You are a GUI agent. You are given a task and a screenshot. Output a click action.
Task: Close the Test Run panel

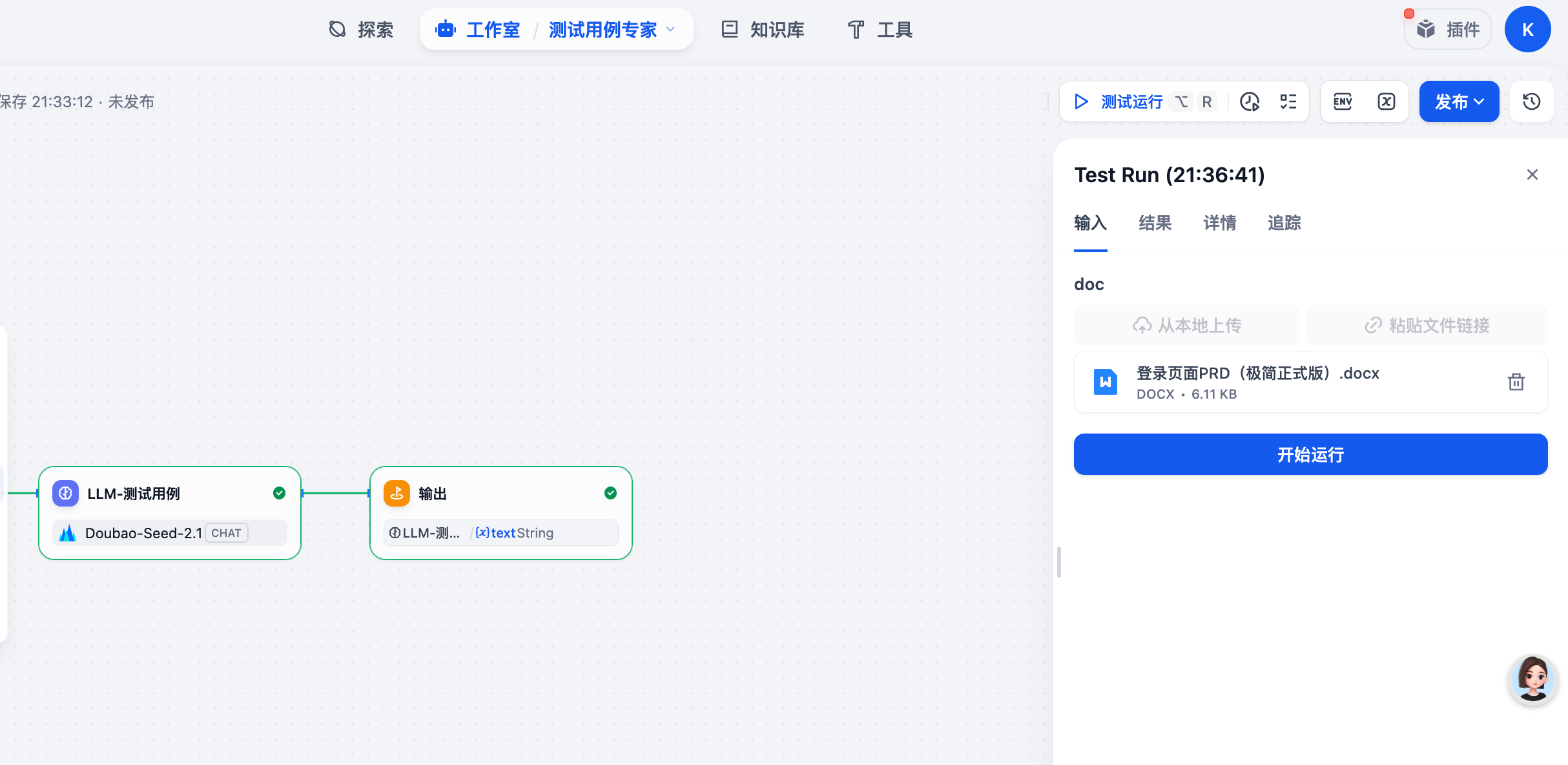click(x=1532, y=174)
